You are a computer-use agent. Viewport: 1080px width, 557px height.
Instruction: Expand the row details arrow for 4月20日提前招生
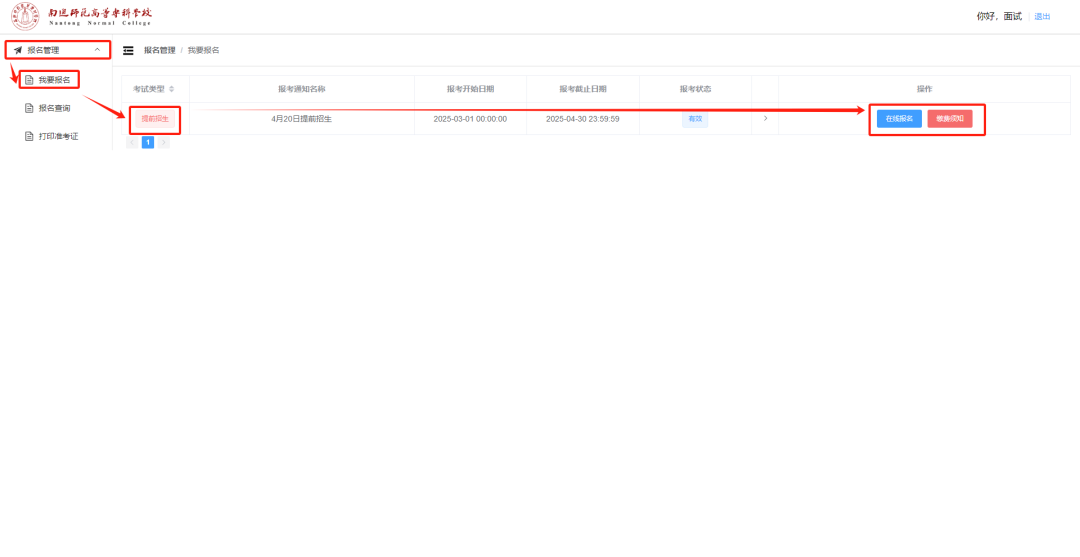tap(765, 119)
